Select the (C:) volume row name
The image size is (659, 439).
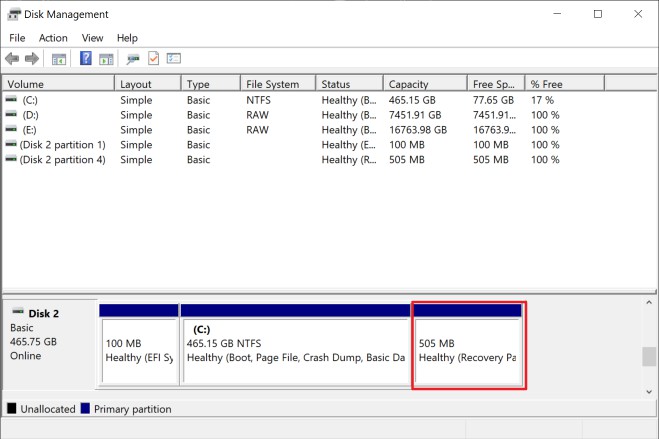click(x=30, y=100)
